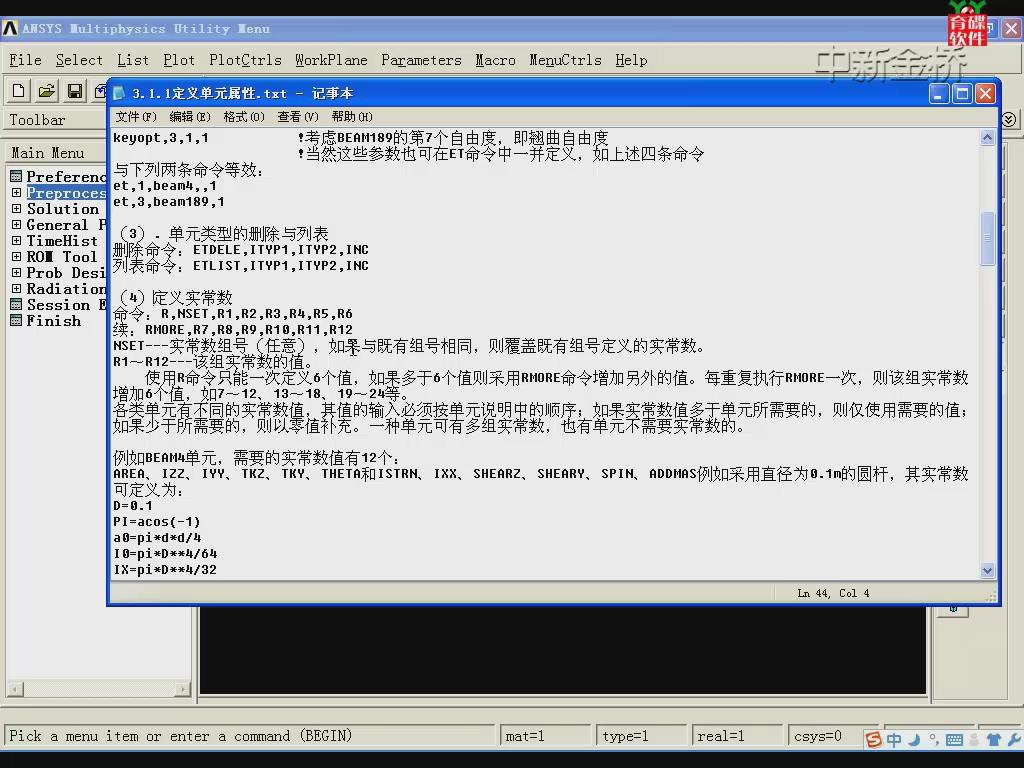1024x768 pixels.
Task: Open the PlotCtrls menu
Action: click(x=246, y=60)
